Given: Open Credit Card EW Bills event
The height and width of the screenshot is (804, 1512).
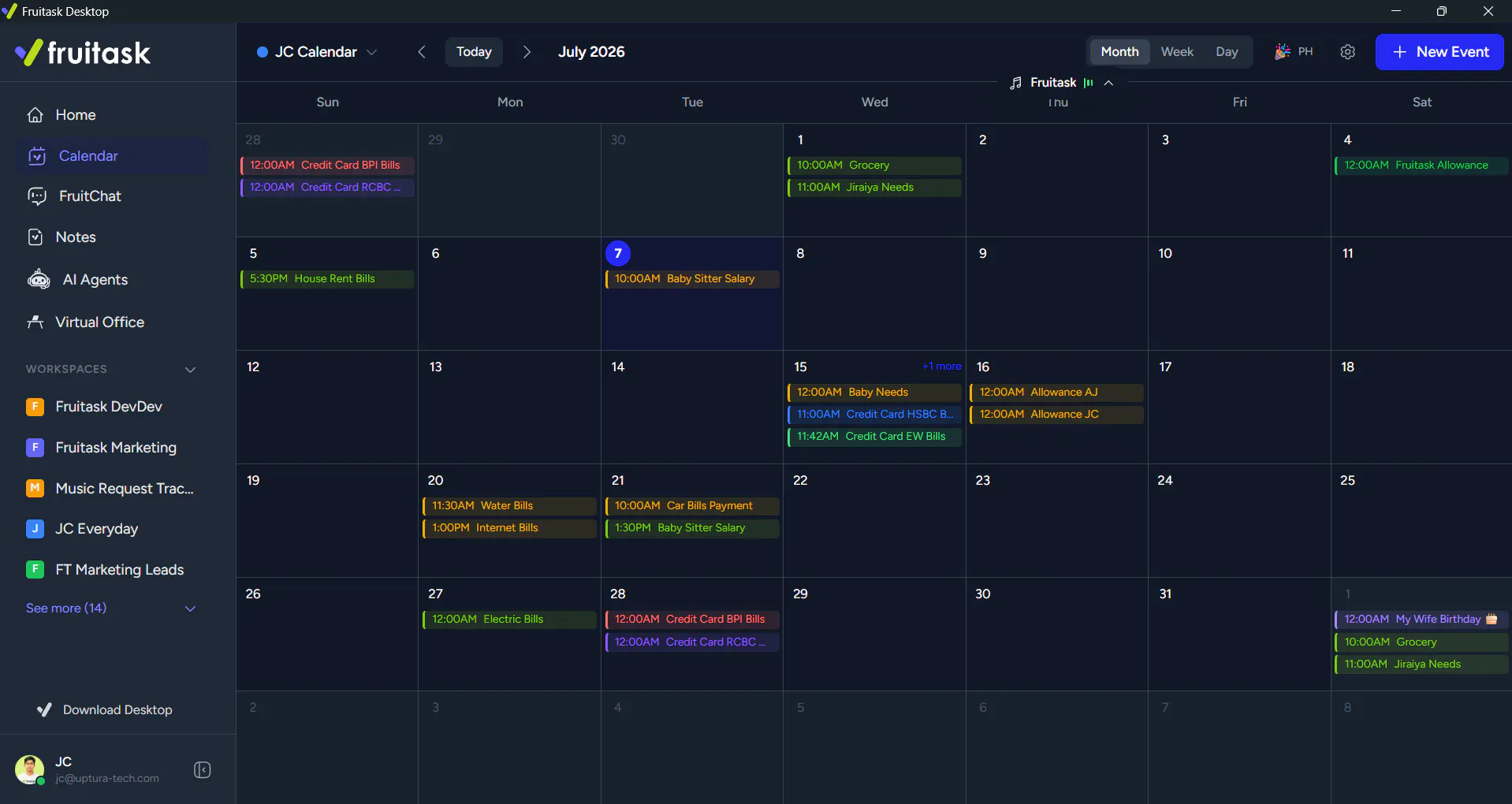Looking at the screenshot, I should tap(874, 437).
